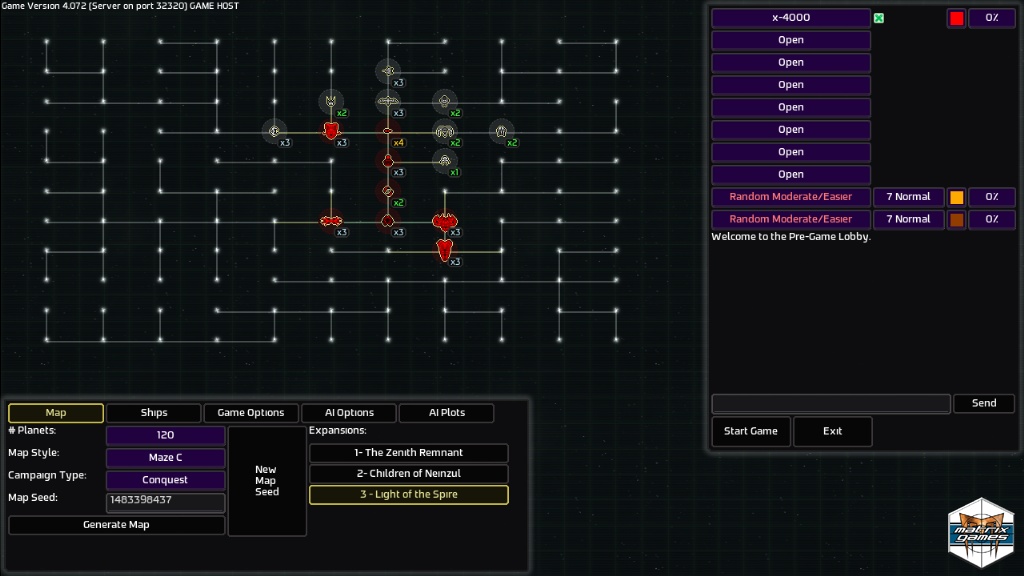Switch to the Ships tab
This screenshot has height=576, width=1024.
pyautogui.click(x=153, y=413)
